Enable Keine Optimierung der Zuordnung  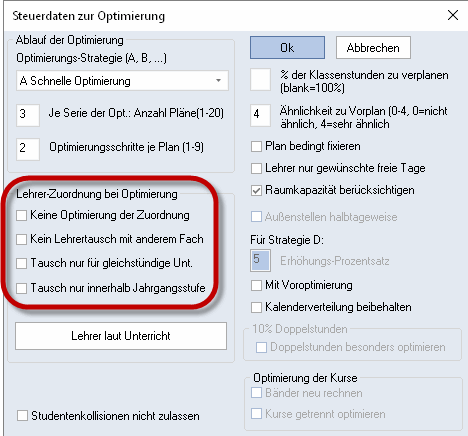click(22, 215)
